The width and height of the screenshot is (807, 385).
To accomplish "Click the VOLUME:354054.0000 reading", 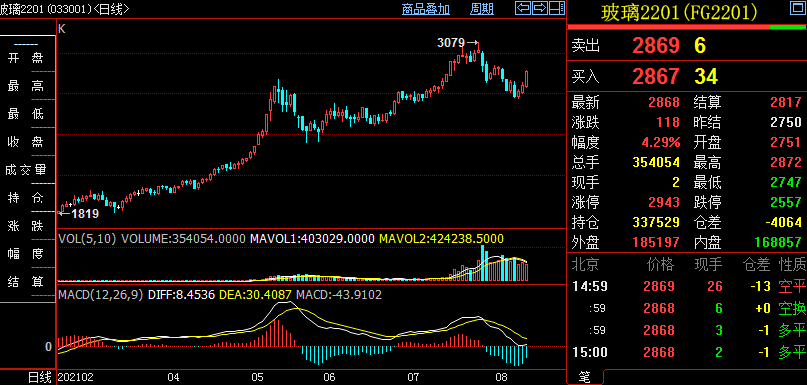I will tap(184, 239).
